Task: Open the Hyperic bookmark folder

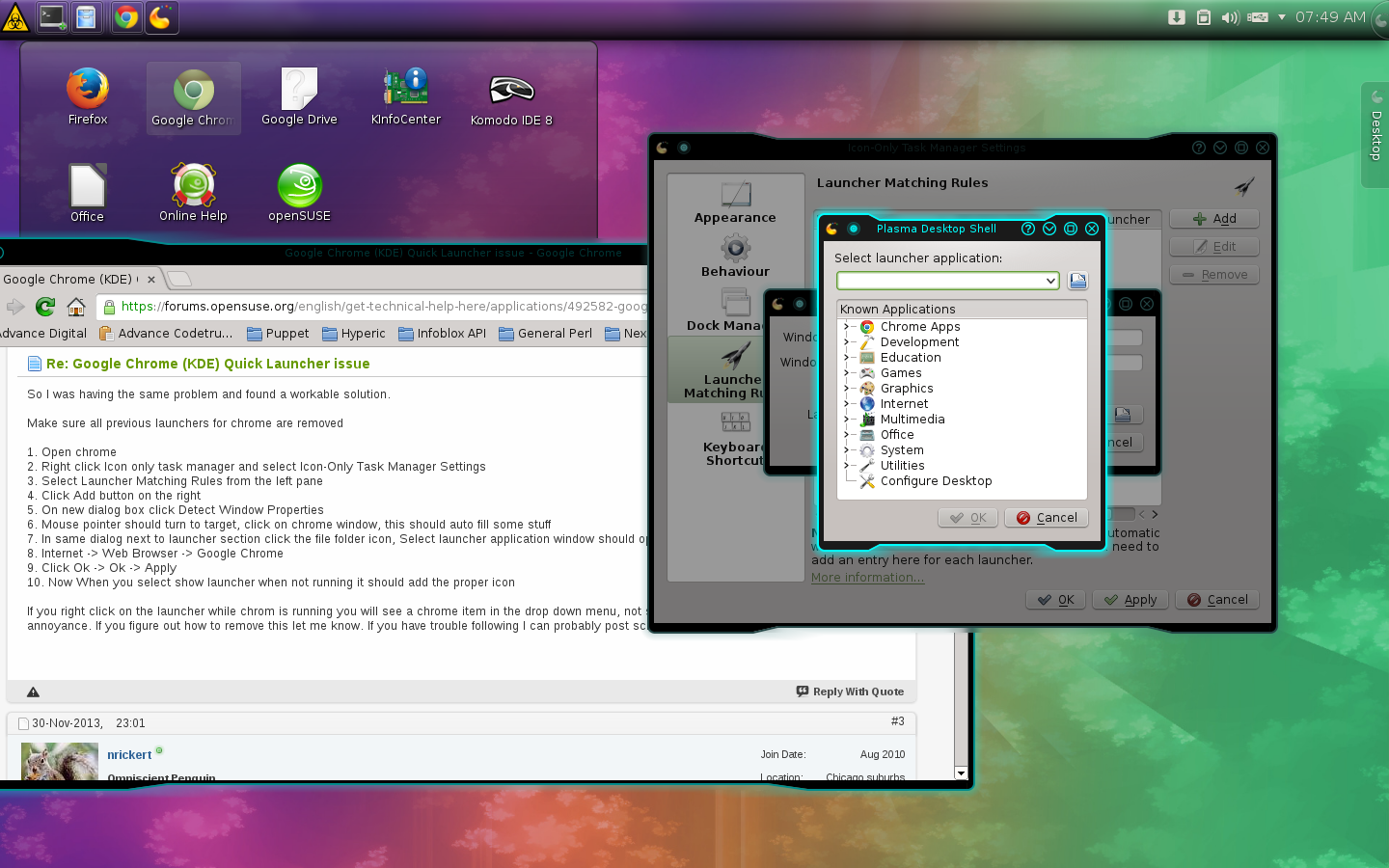Action: pyautogui.click(x=354, y=334)
